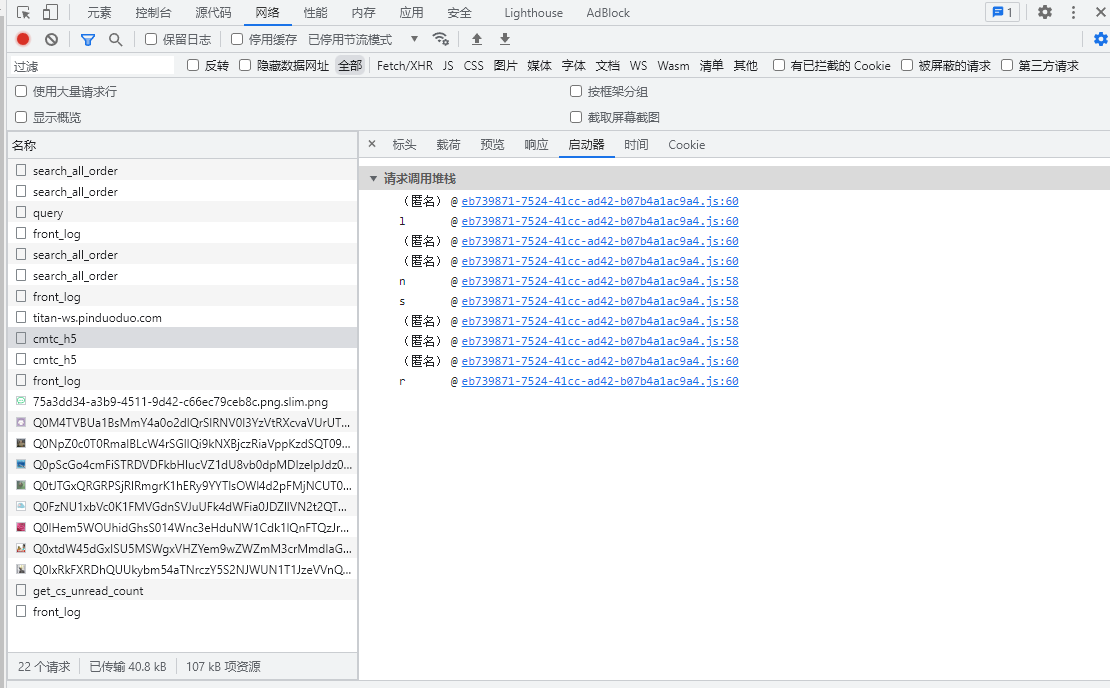Click thumbnail icon of Q0tJTGxQRG request
1110x688 pixels.
point(21,486)
